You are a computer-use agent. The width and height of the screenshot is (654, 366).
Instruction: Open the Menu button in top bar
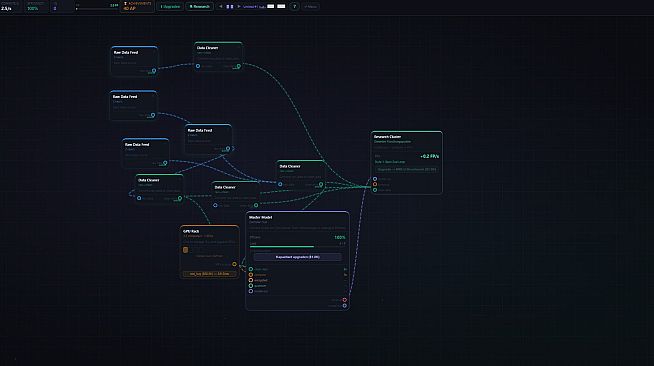(x=310, y=7)
